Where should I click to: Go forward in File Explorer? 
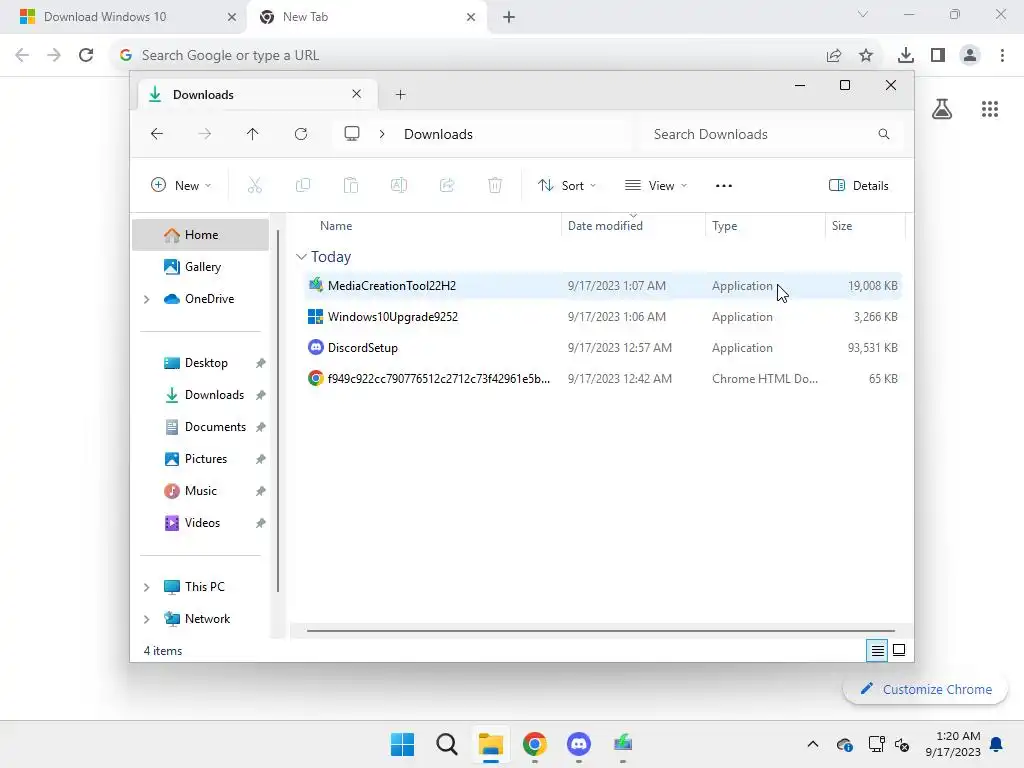205,134
